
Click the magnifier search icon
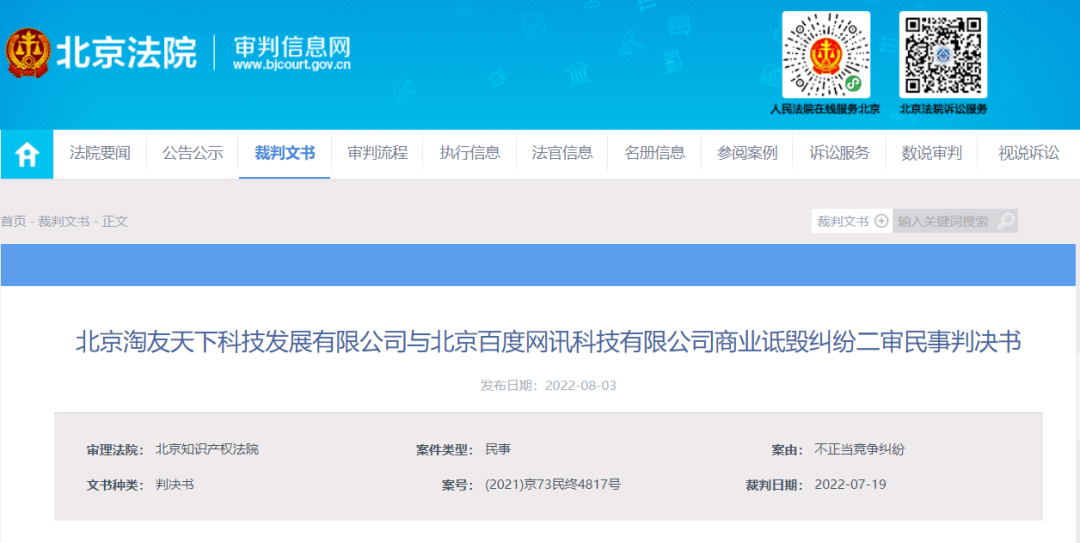coord(1006,221)
